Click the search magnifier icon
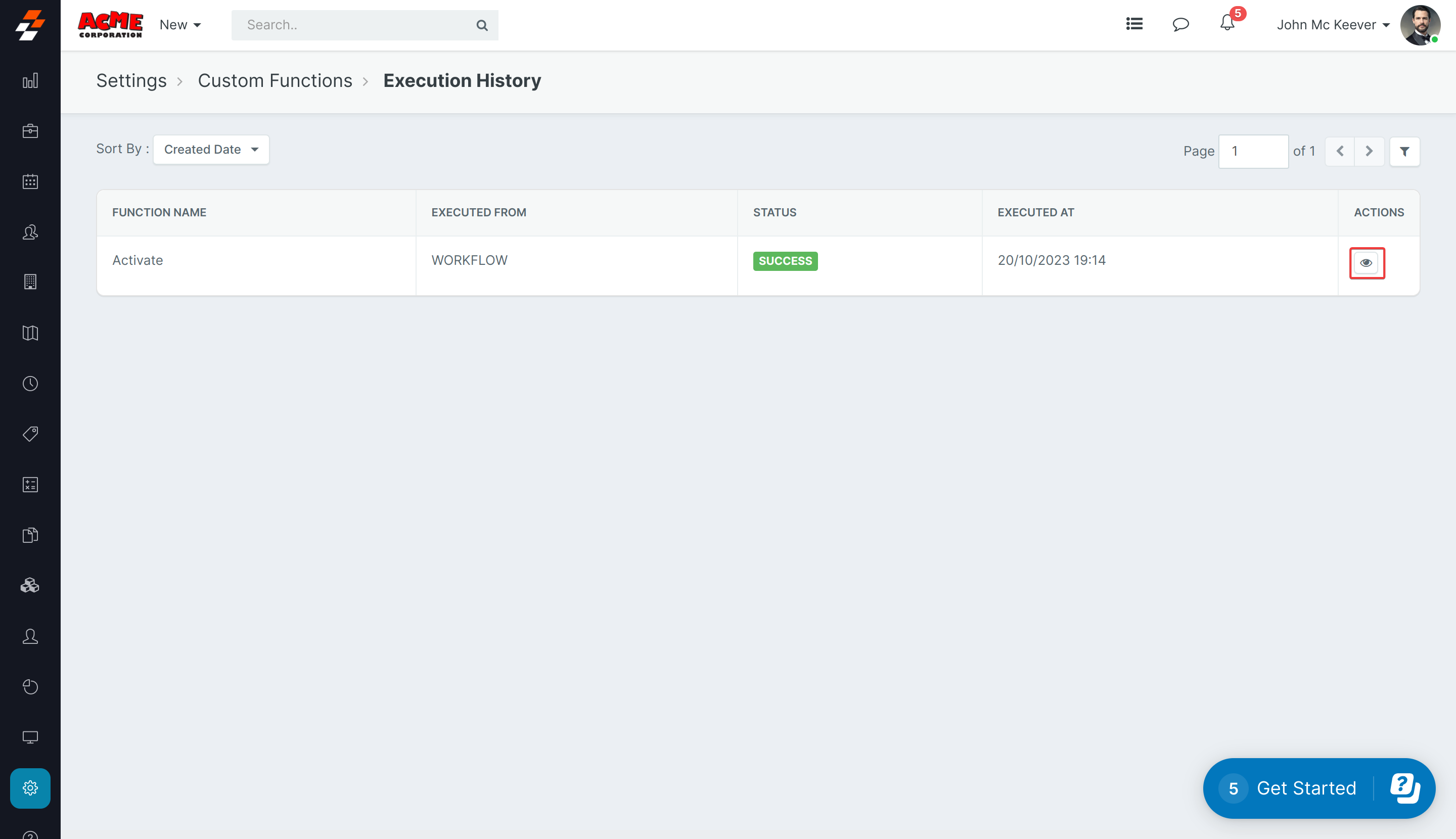 pos(482,25)
